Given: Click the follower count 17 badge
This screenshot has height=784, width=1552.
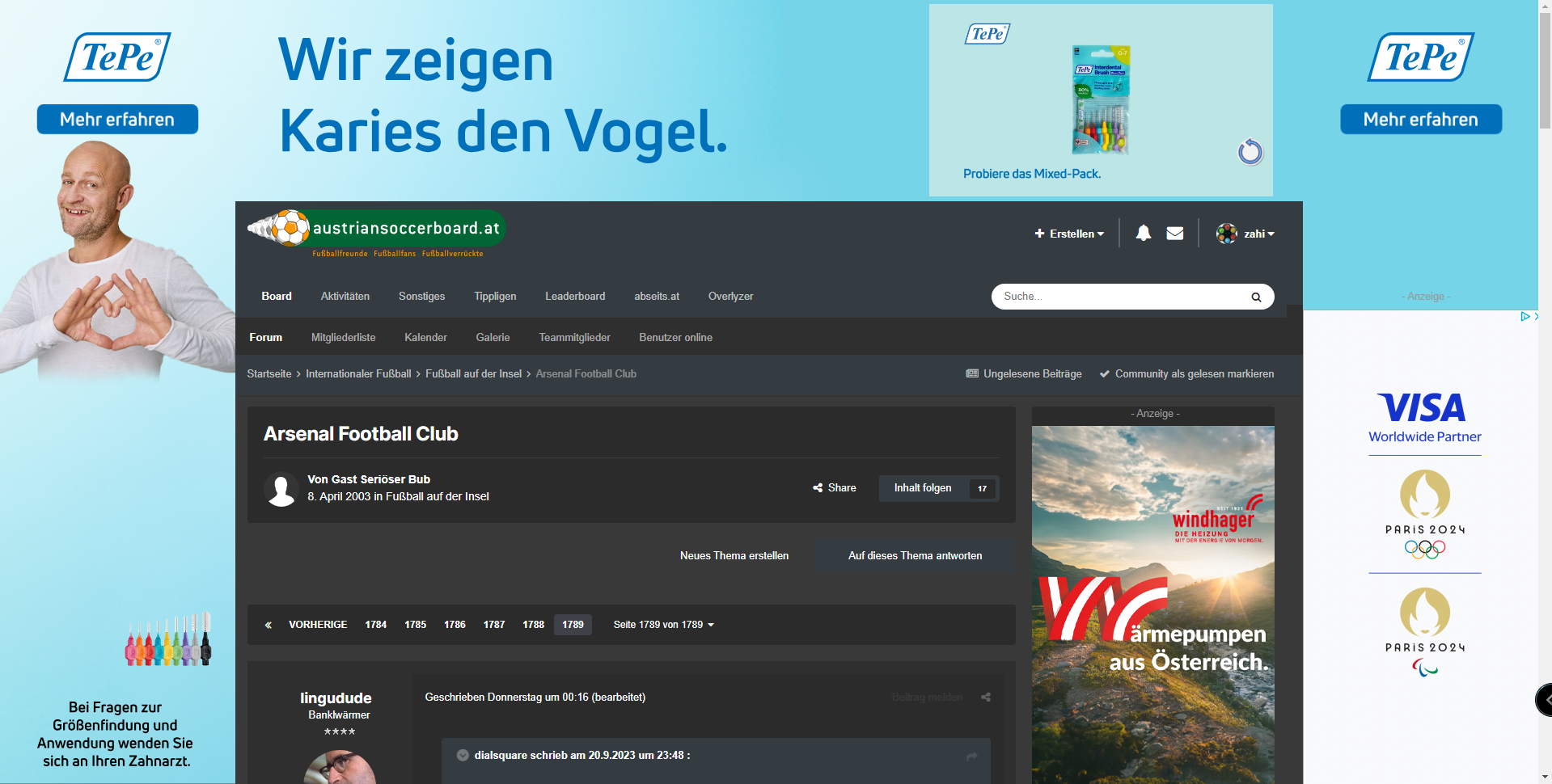Looking at the screenshot, I should pyautogui.click(x=983, y=488).
